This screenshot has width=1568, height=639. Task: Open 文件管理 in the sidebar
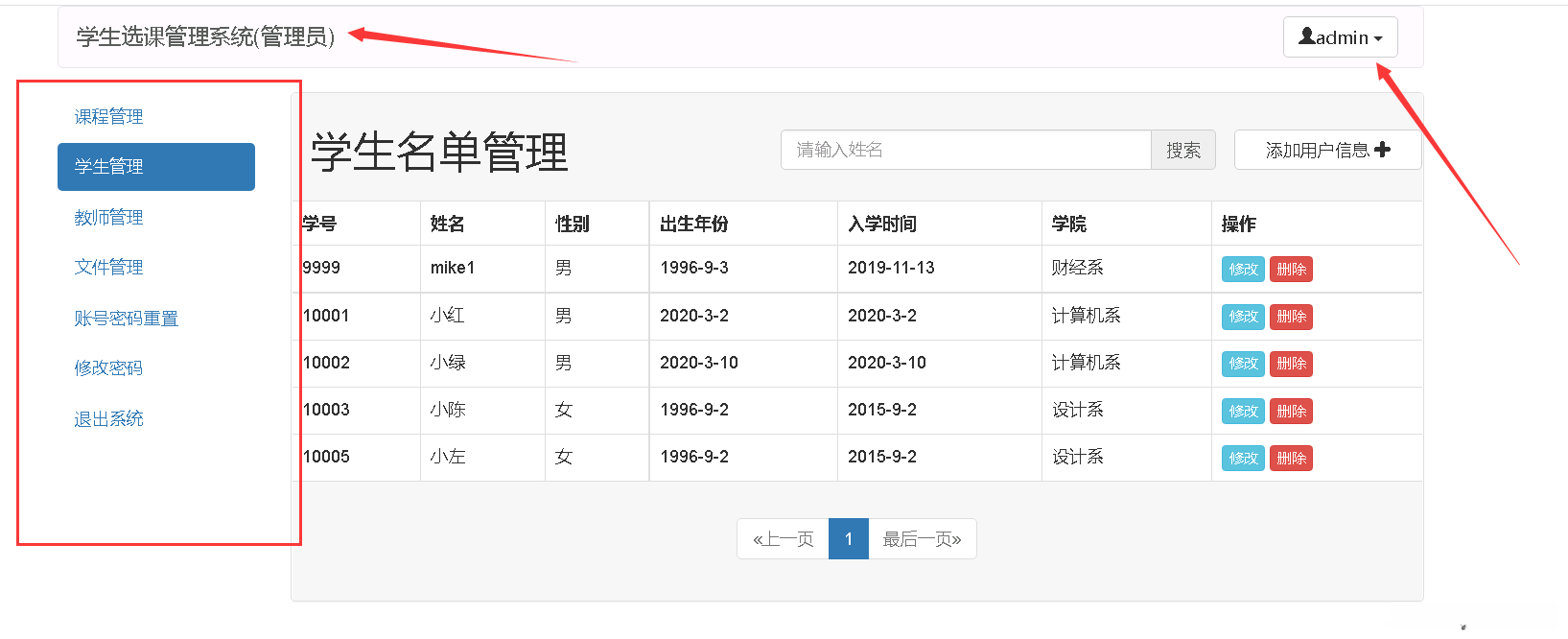point(108,268)
